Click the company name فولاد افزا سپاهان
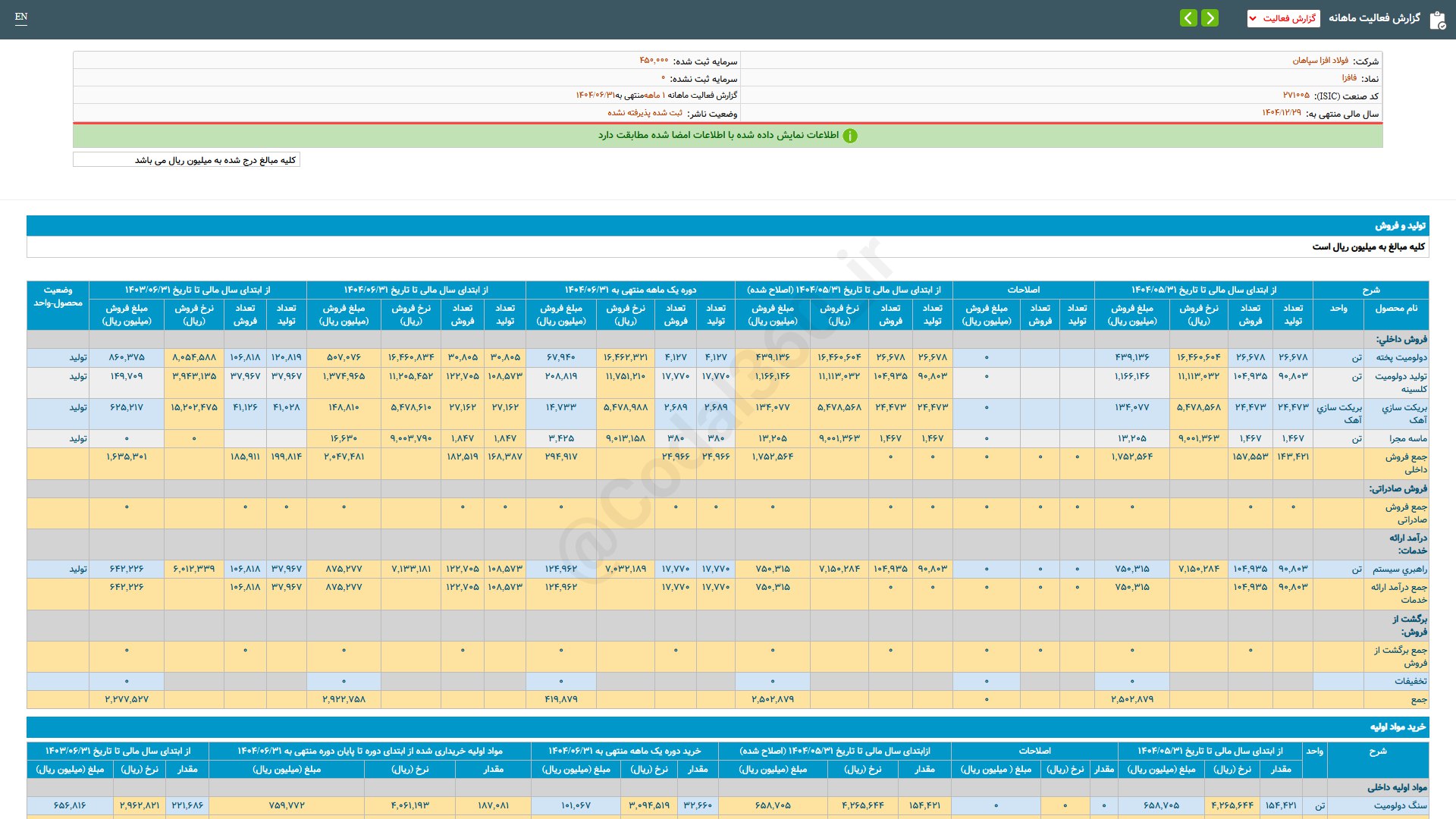Screen dimensions: 1456x819 click(x=1320, y=61)
